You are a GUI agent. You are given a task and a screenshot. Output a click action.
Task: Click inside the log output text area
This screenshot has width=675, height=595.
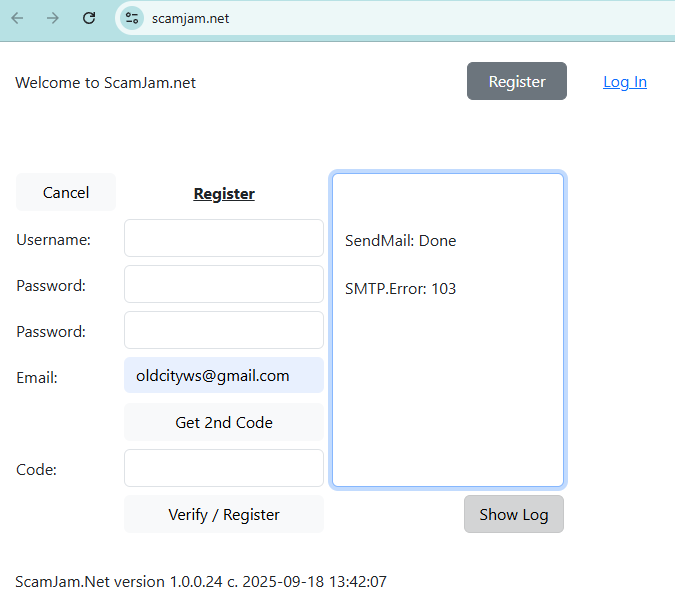click(448, 390)
